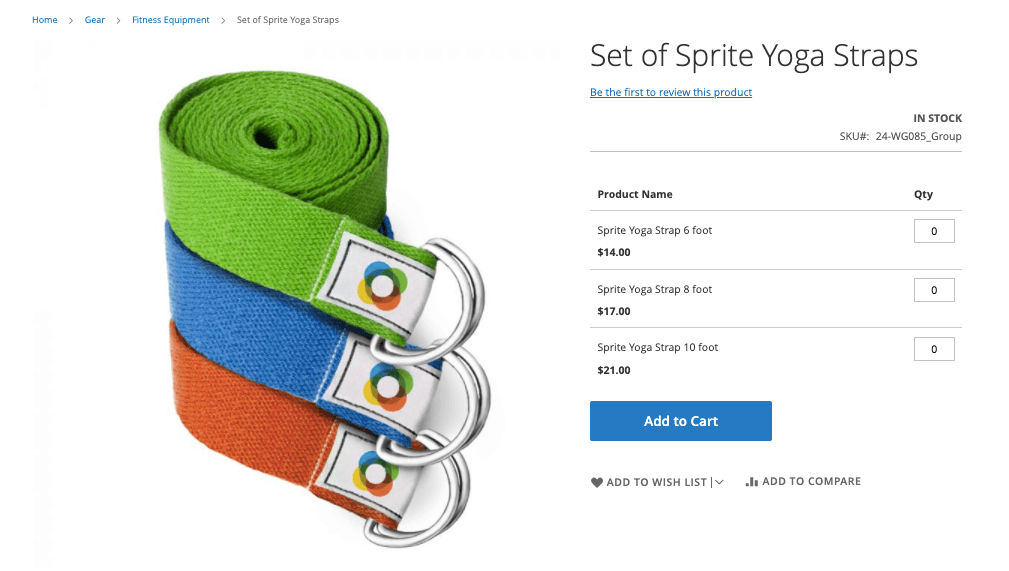Click the bar chart Add to Compare icon
Viewport: 1009px width, 571px height.
(752, 482)
